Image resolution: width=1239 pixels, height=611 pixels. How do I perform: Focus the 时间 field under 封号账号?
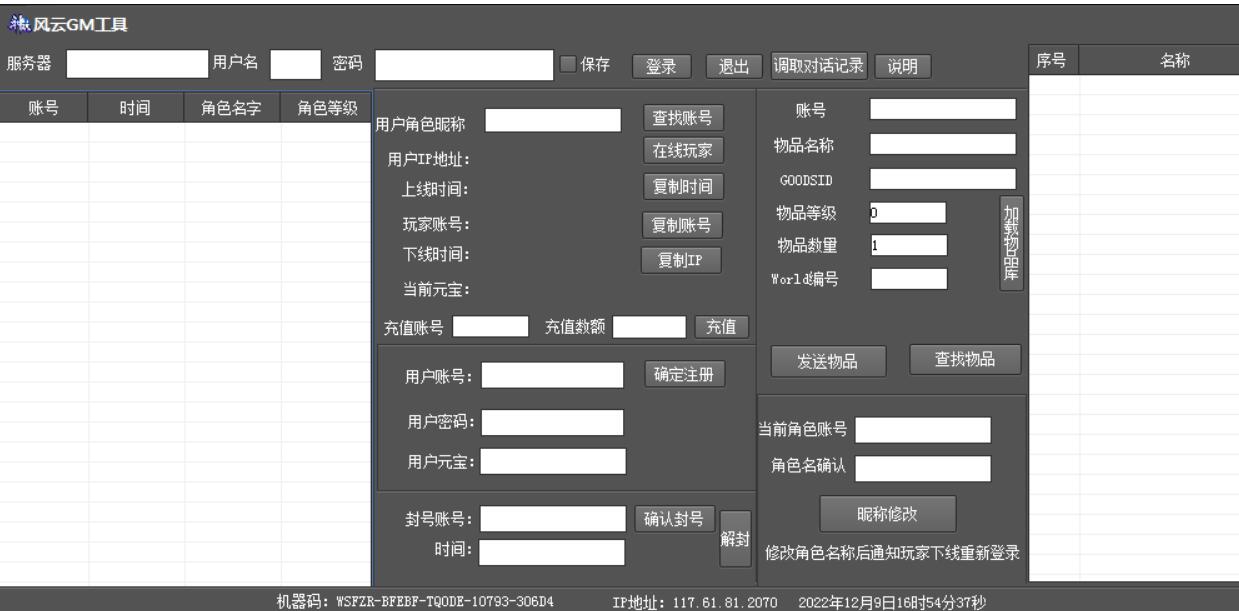[553, 552]
